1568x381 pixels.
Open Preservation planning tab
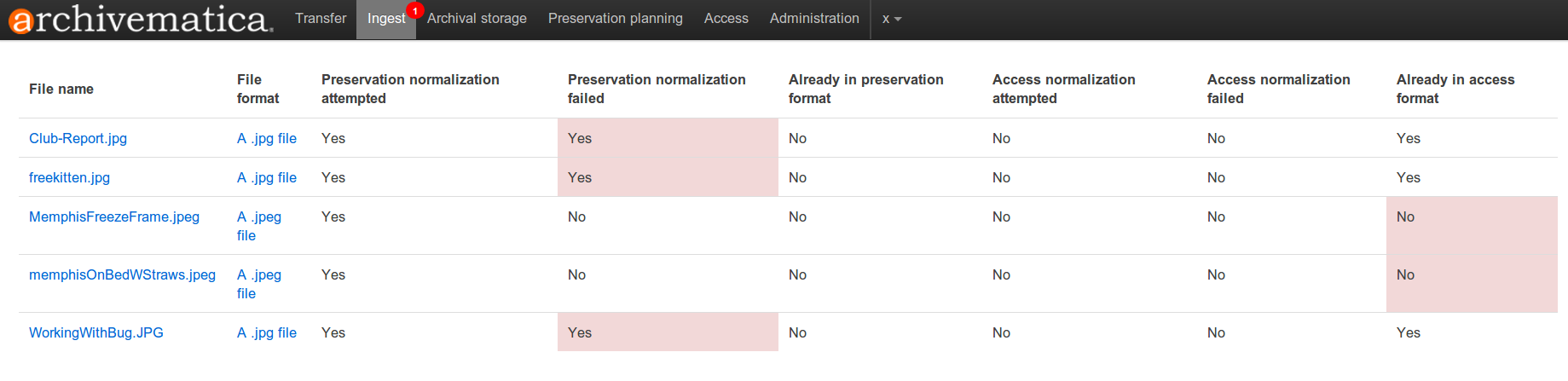click(615, 19)
